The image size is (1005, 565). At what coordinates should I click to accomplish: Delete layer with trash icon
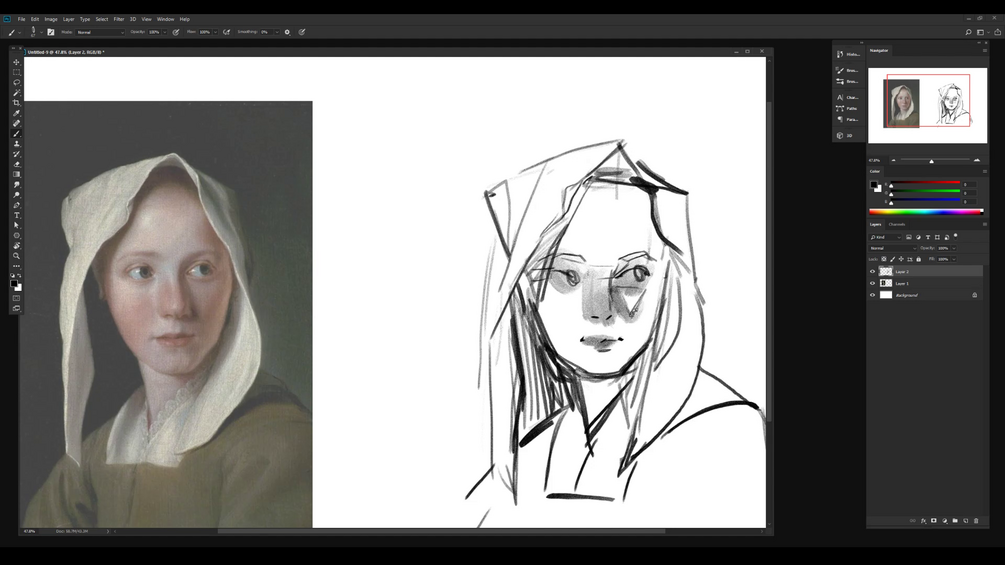point(976,521)
